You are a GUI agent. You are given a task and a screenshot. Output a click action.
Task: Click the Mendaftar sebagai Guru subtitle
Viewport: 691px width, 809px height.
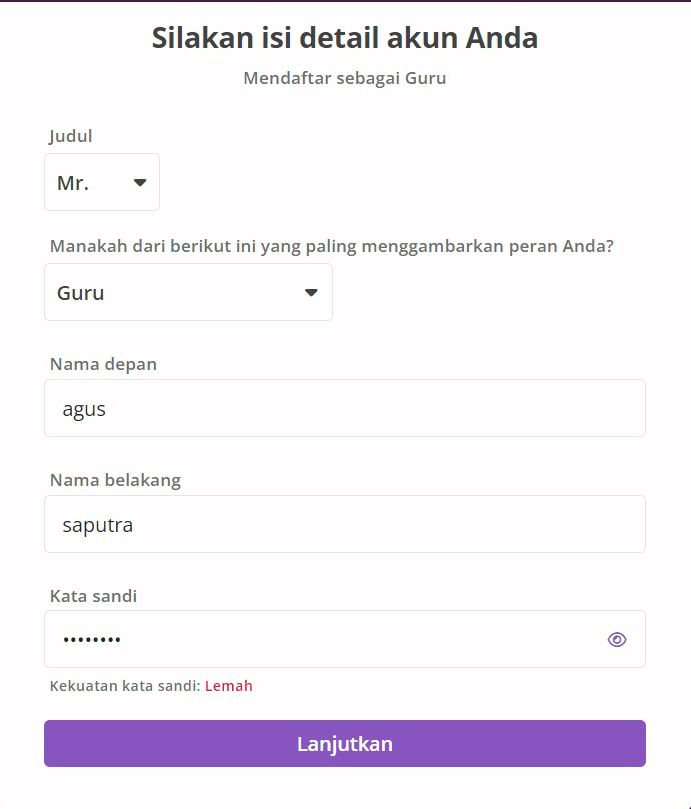(345, 78)
